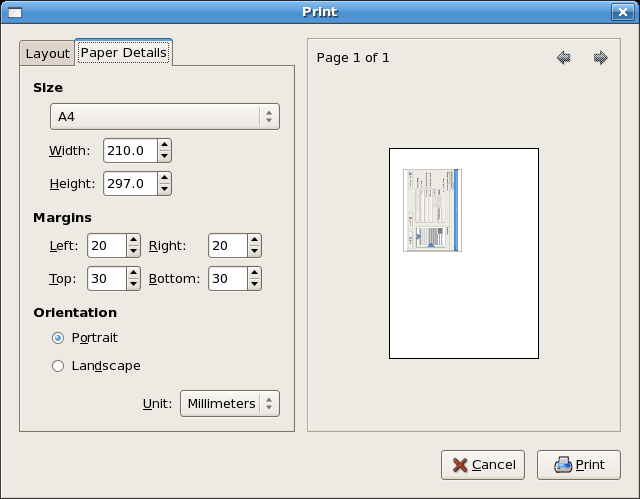Increase Left margin with up arrow
Screen dimensions: 640x499
(x=133, y=240)
